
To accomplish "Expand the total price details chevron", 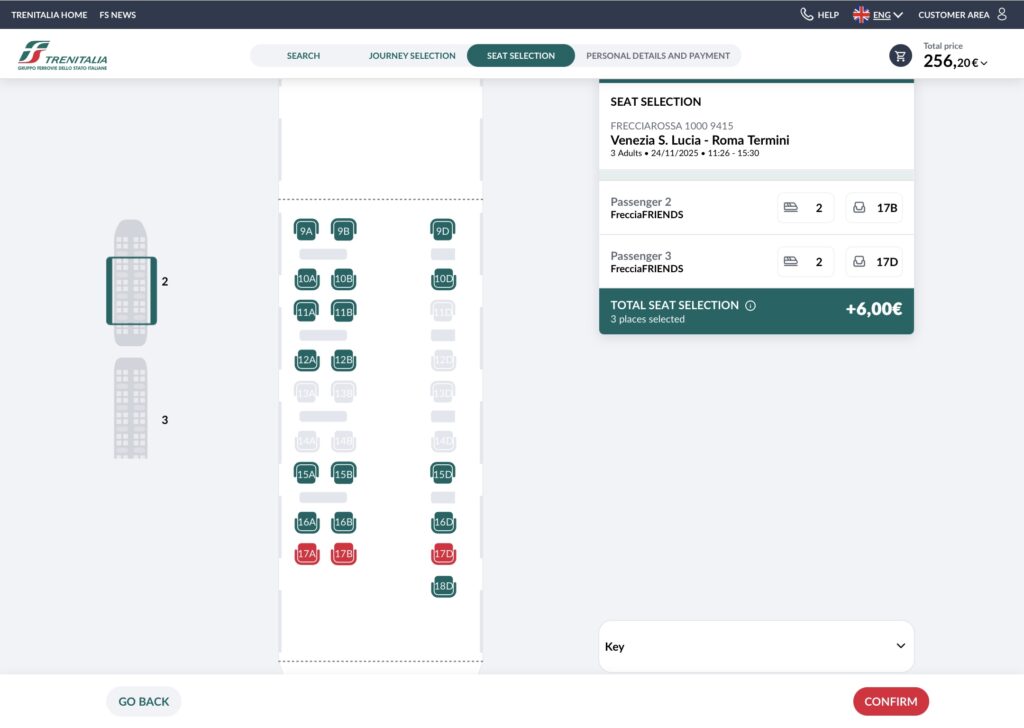I will [984, 63].
